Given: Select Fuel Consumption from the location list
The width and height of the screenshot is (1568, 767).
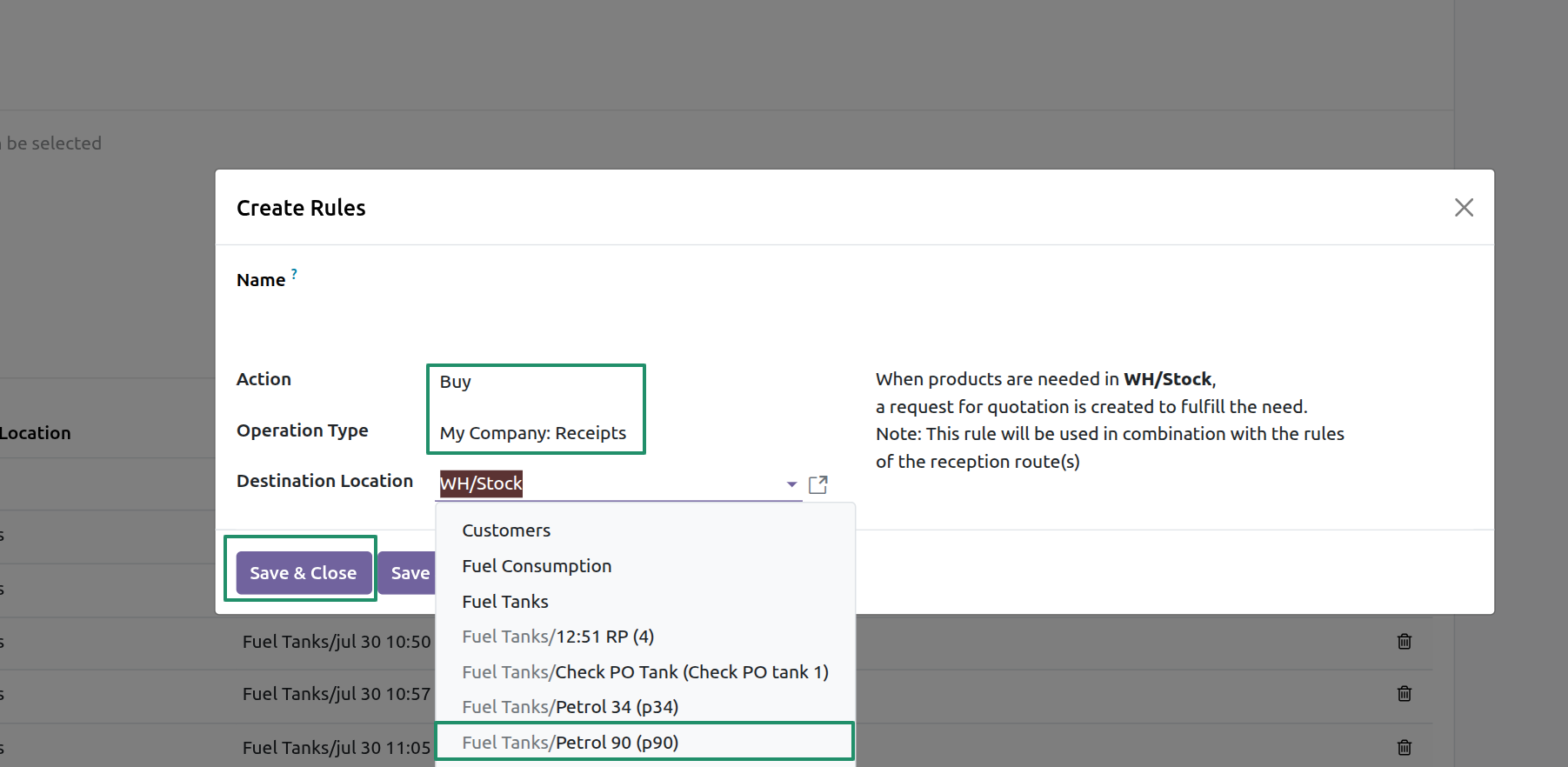Looking at the screenshot, I should pos(645,566).
